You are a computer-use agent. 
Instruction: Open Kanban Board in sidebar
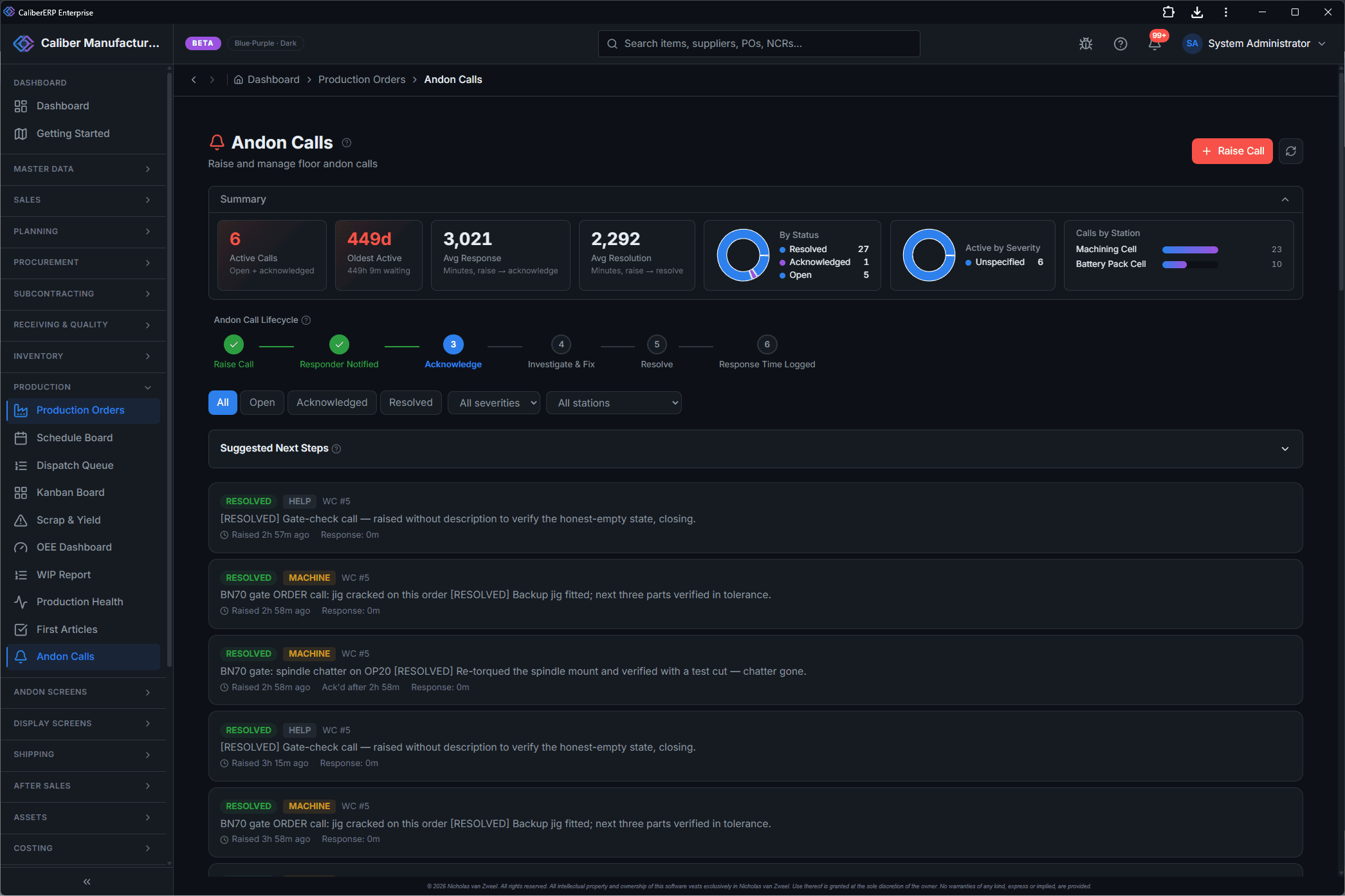click(83, 493)
